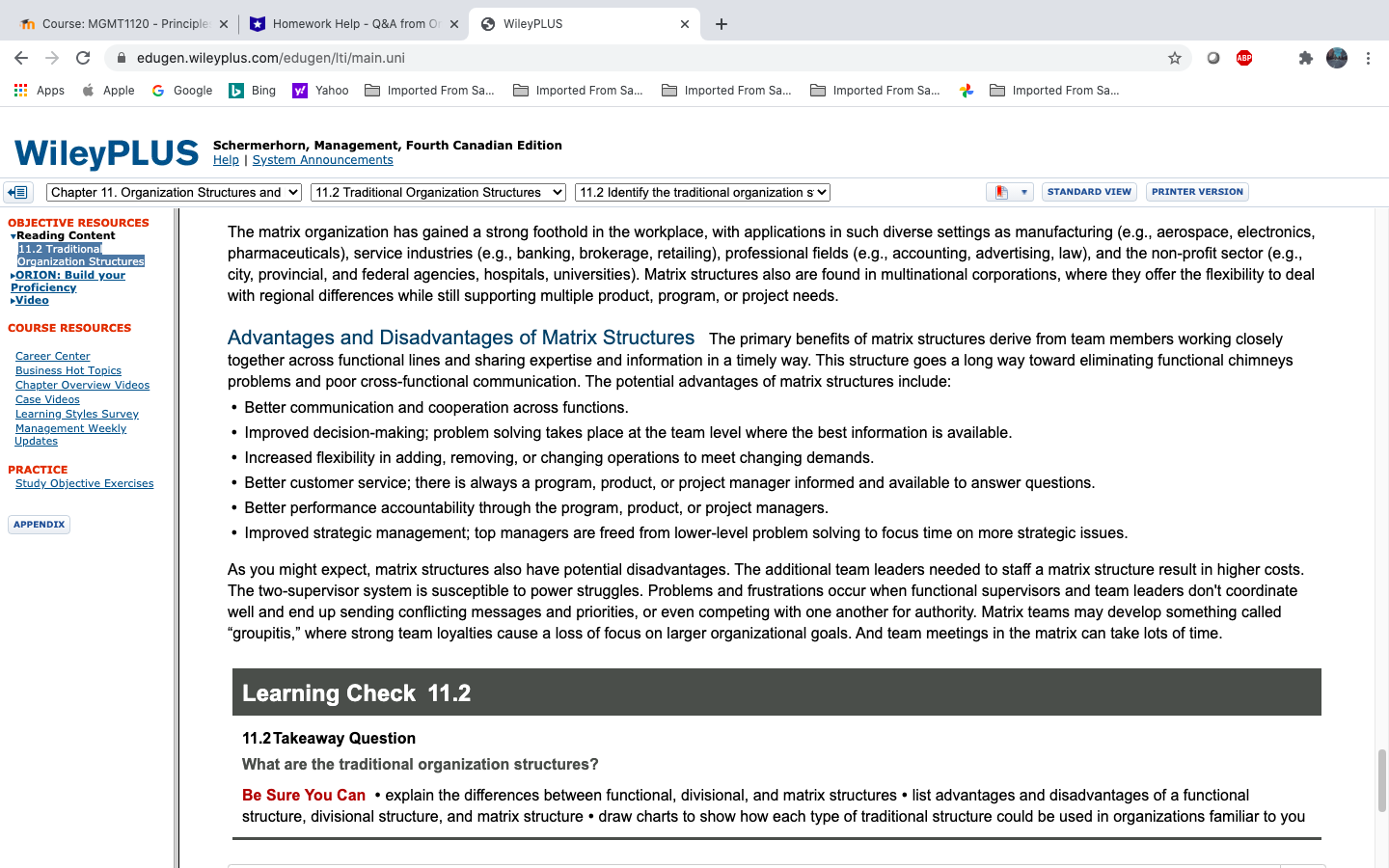Click the page vertical scrollbar thumb
The width and height of the screenshot is (1389, 868).
pyautogui.click(x=1381, y=780)
